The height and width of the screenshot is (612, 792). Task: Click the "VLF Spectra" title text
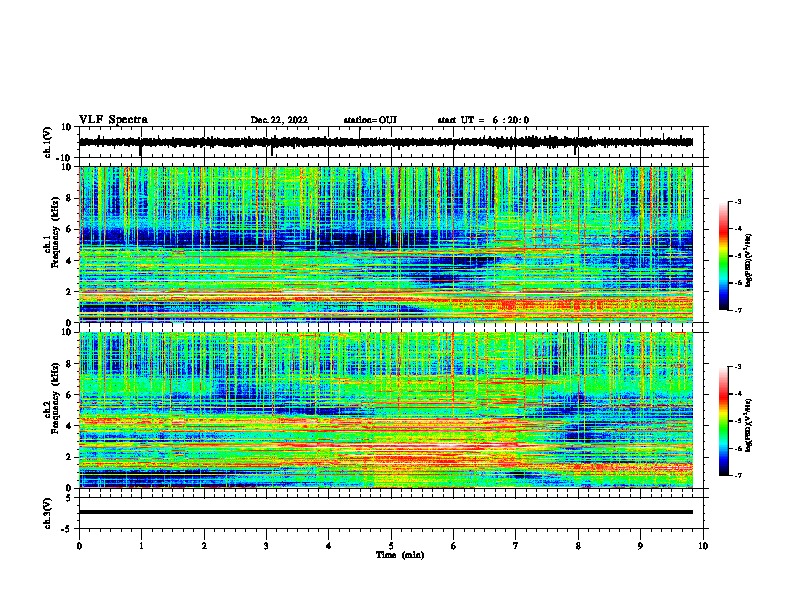pos(113,120)
